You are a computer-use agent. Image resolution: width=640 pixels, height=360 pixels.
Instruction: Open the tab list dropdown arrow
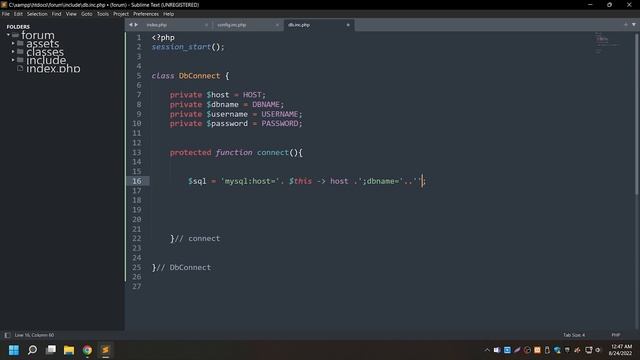point(633,25)
